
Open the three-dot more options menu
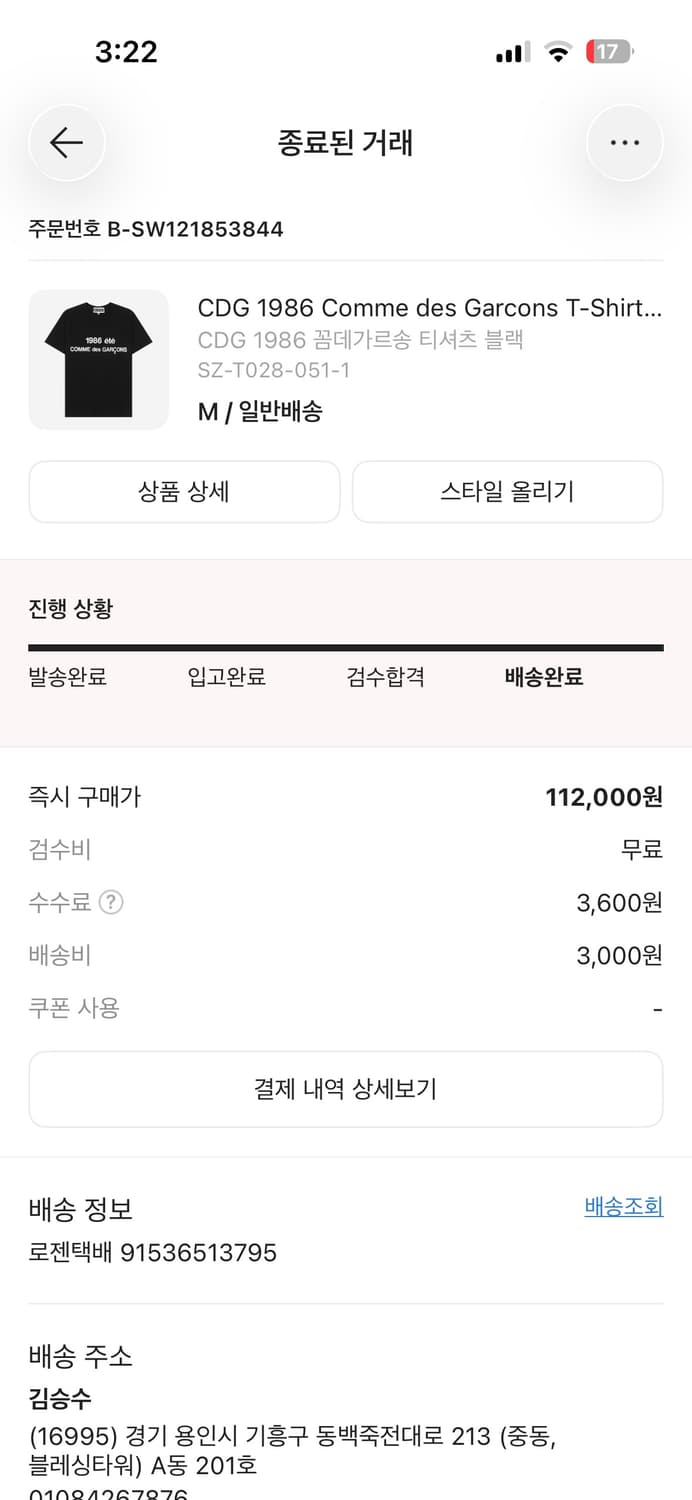coord(624,142)
